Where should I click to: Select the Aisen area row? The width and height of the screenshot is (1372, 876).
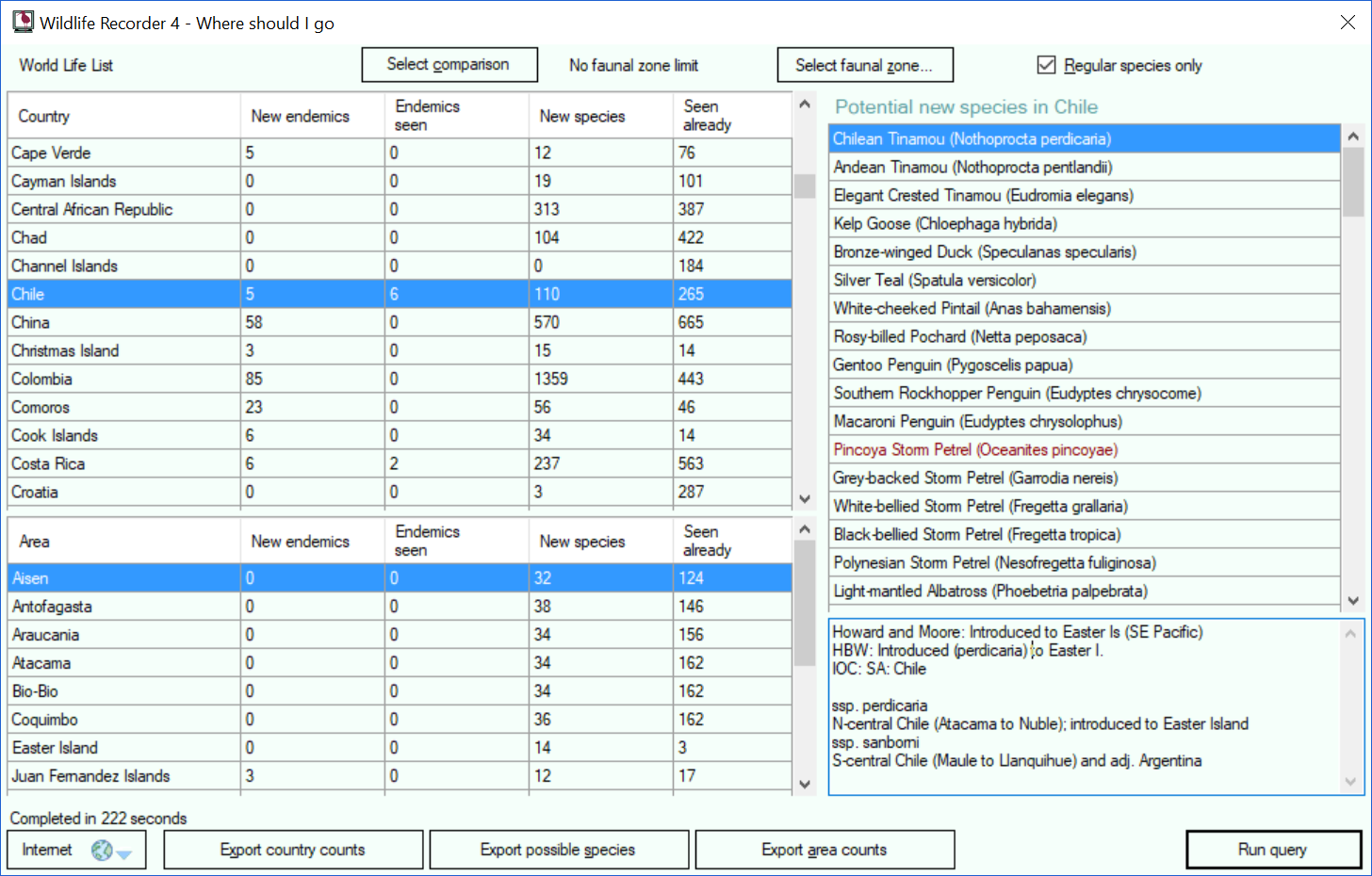tap(400, 578)
